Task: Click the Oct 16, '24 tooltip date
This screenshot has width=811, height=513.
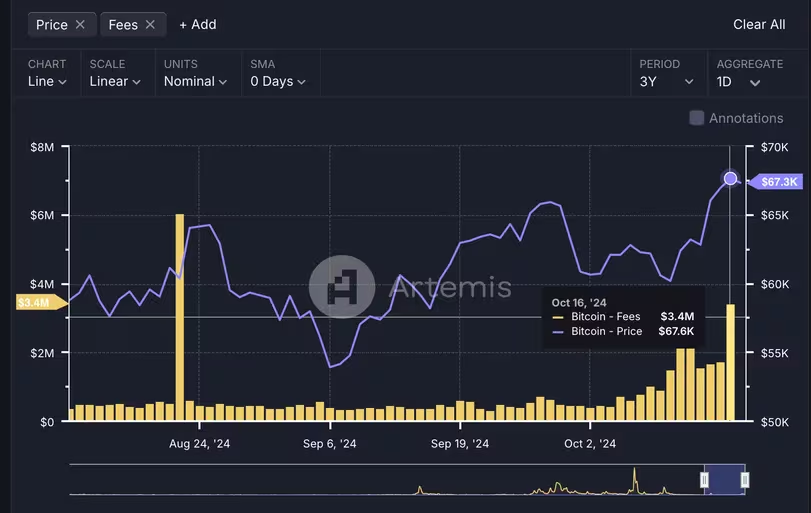Action: pos(579,303)
